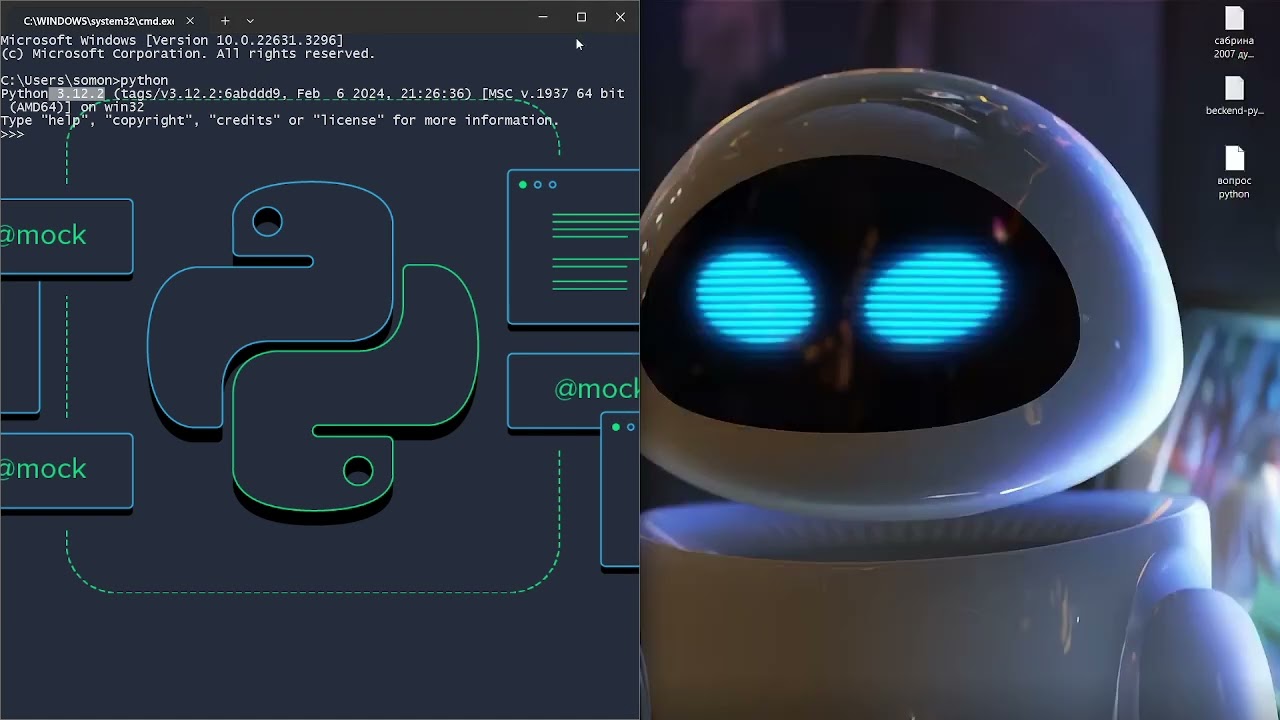
Task: Click the '(c) Microsoft Corporation. All rights reserved.' line
Action: tap(188, 54)
